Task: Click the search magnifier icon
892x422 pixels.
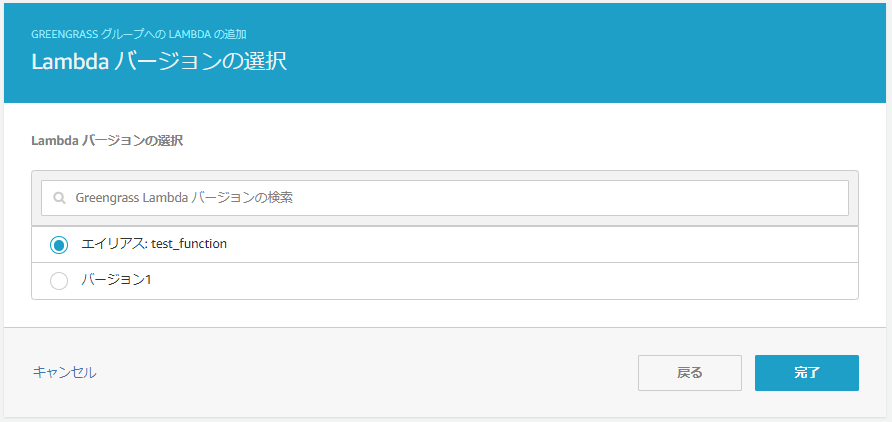Action: [x=59, y=198]
